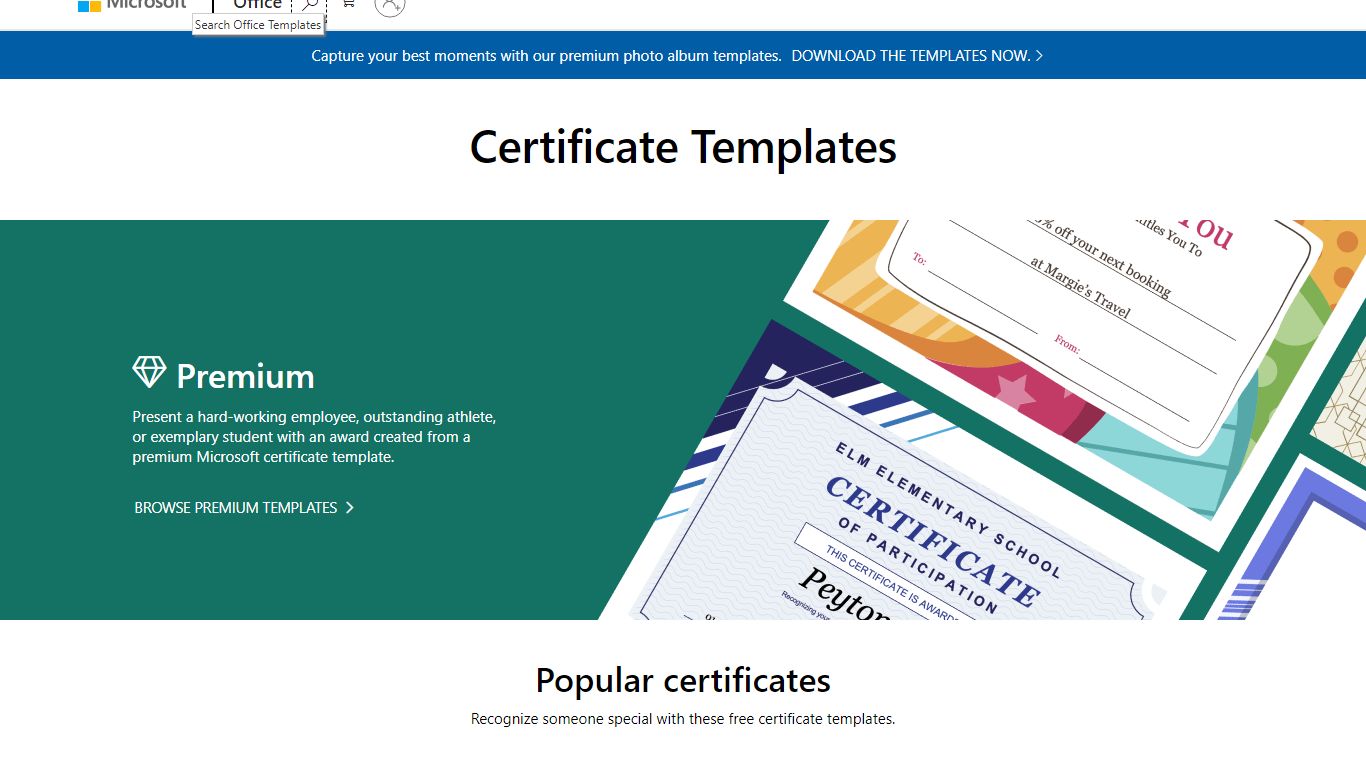Click Browse Premium Templates link

[x=244, y=508]
